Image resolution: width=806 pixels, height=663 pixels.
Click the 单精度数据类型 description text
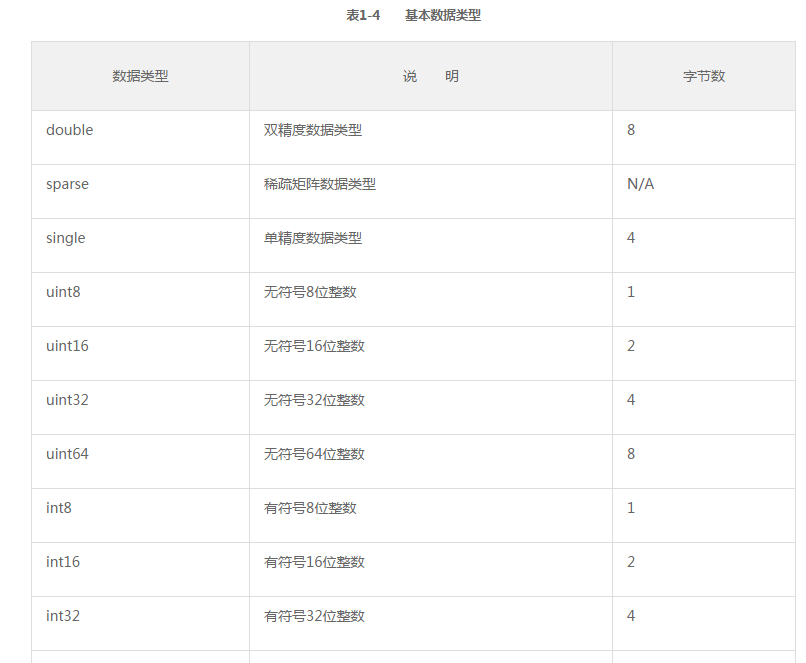coord(313,238)
